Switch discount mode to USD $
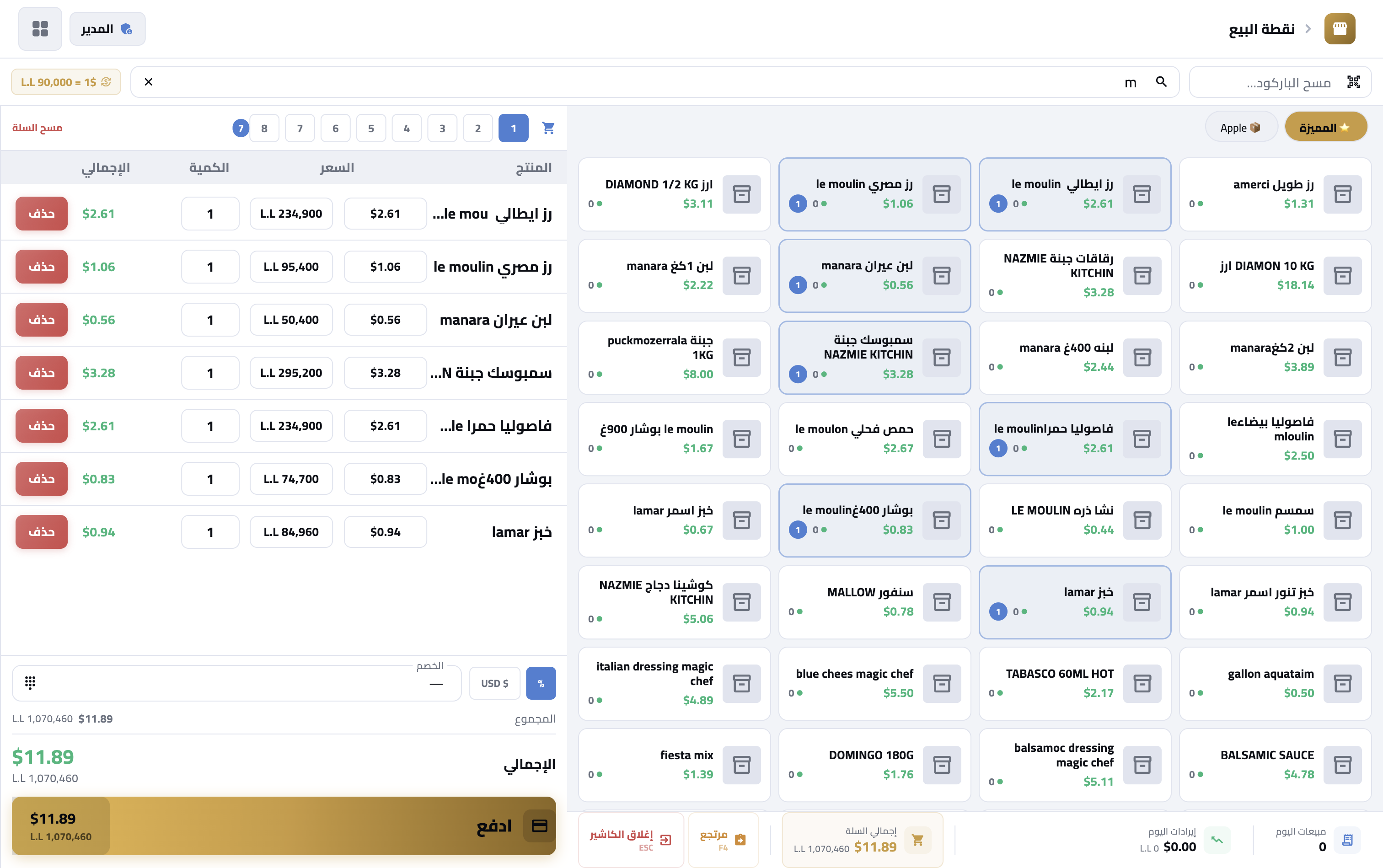Screen dimensions: 1383x868 tap(494, 683)
